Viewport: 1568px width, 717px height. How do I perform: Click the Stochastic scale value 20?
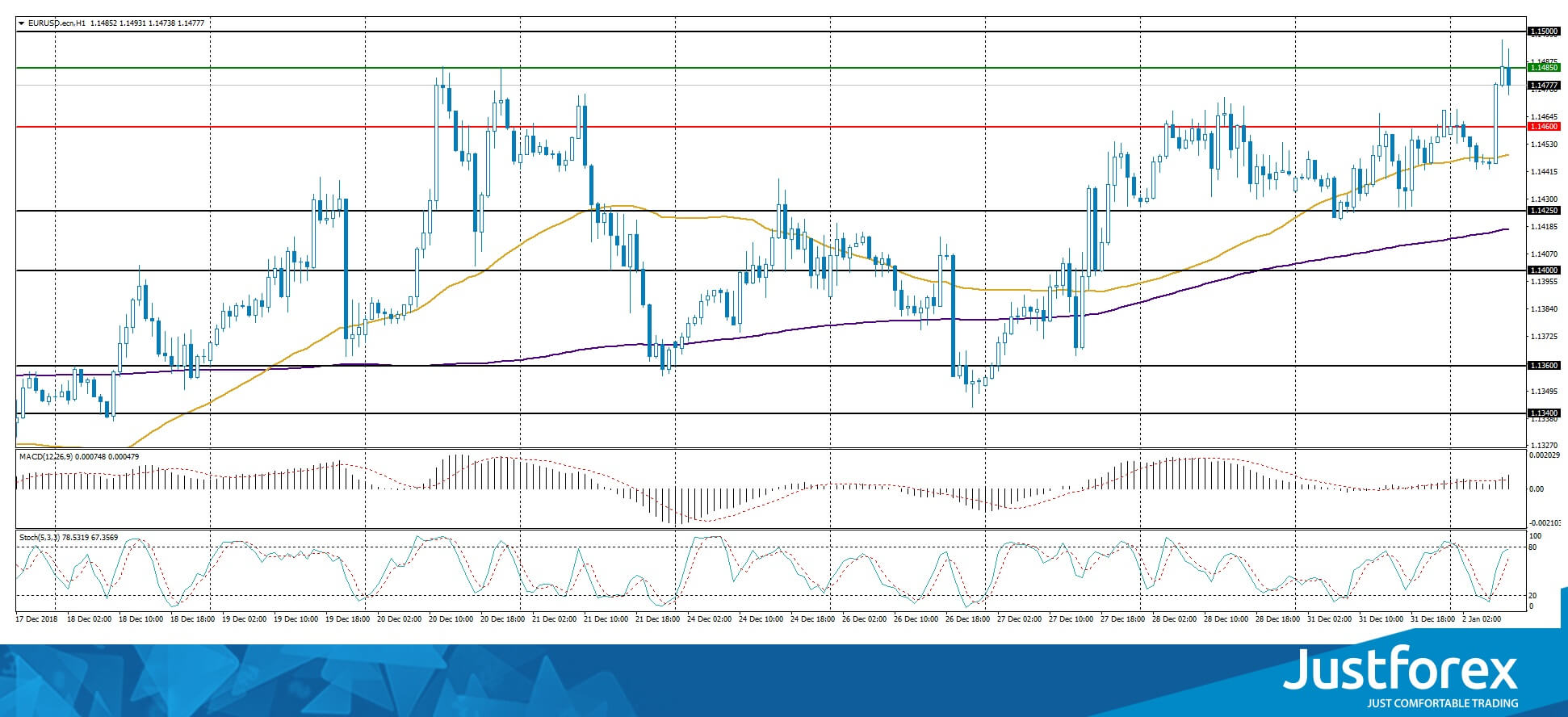1534,596
